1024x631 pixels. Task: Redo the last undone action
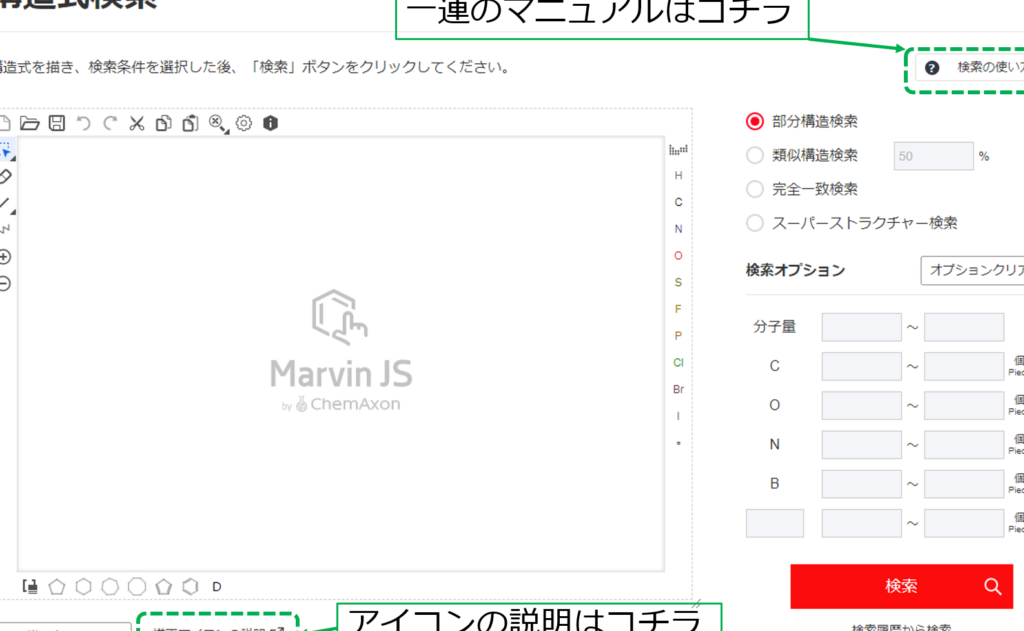[110, 123]
